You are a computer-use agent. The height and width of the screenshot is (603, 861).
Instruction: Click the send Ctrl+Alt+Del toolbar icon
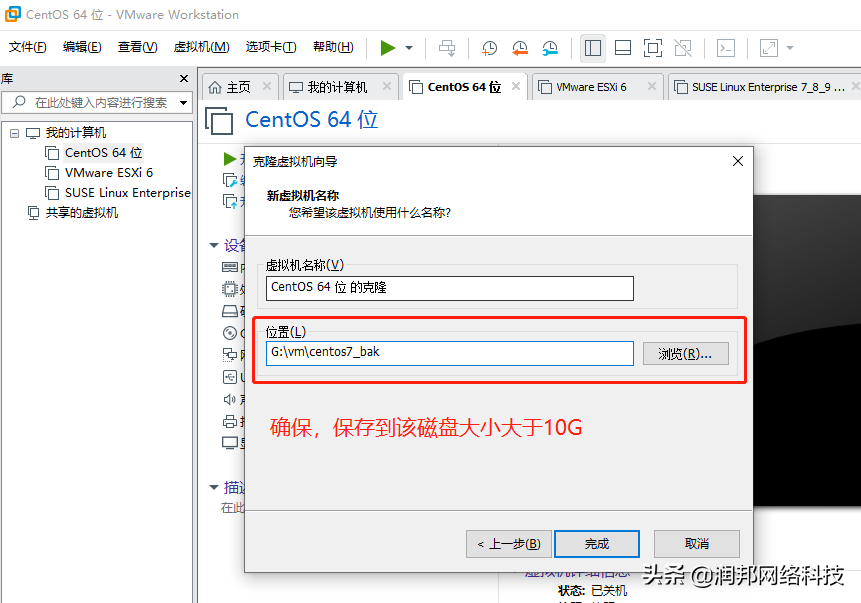tap(447, 48)
